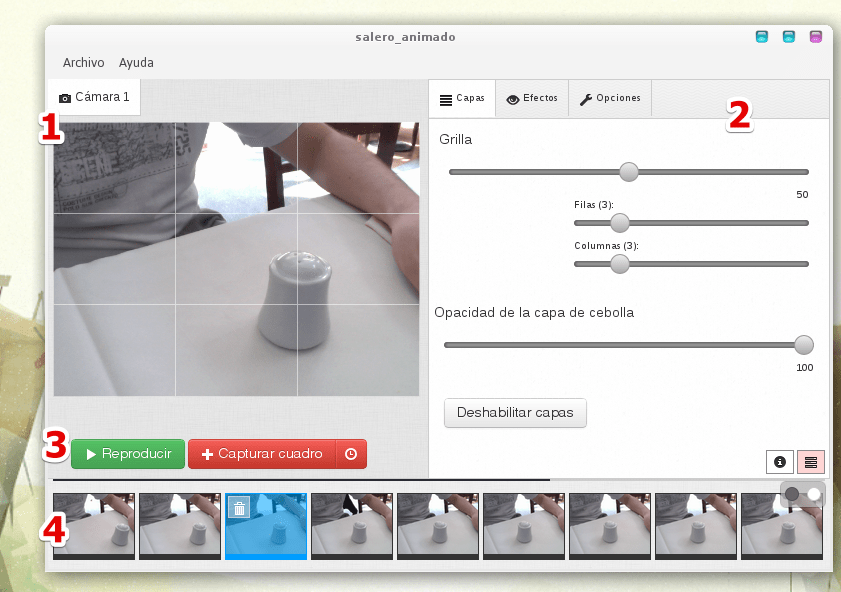
Task: Delete the selected blue frame with the trash icon
Action: click(x=239, y=508)
